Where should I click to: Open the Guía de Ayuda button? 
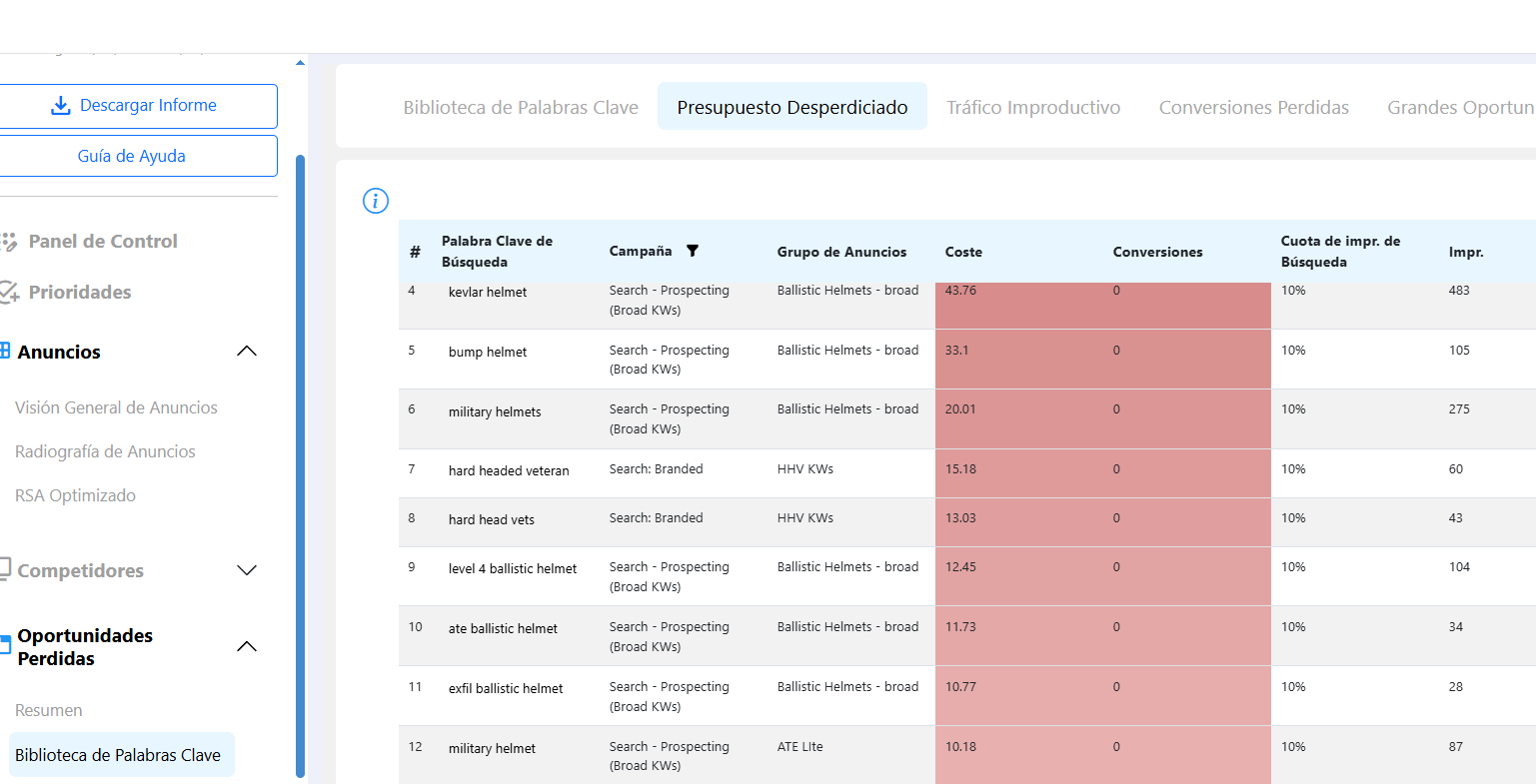(137, 156)
